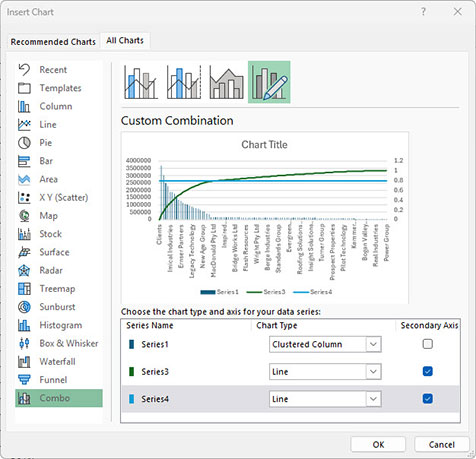Uncheck Secondary Axis for Series4
The image size is (476, 459).
[x=427, y=399]
